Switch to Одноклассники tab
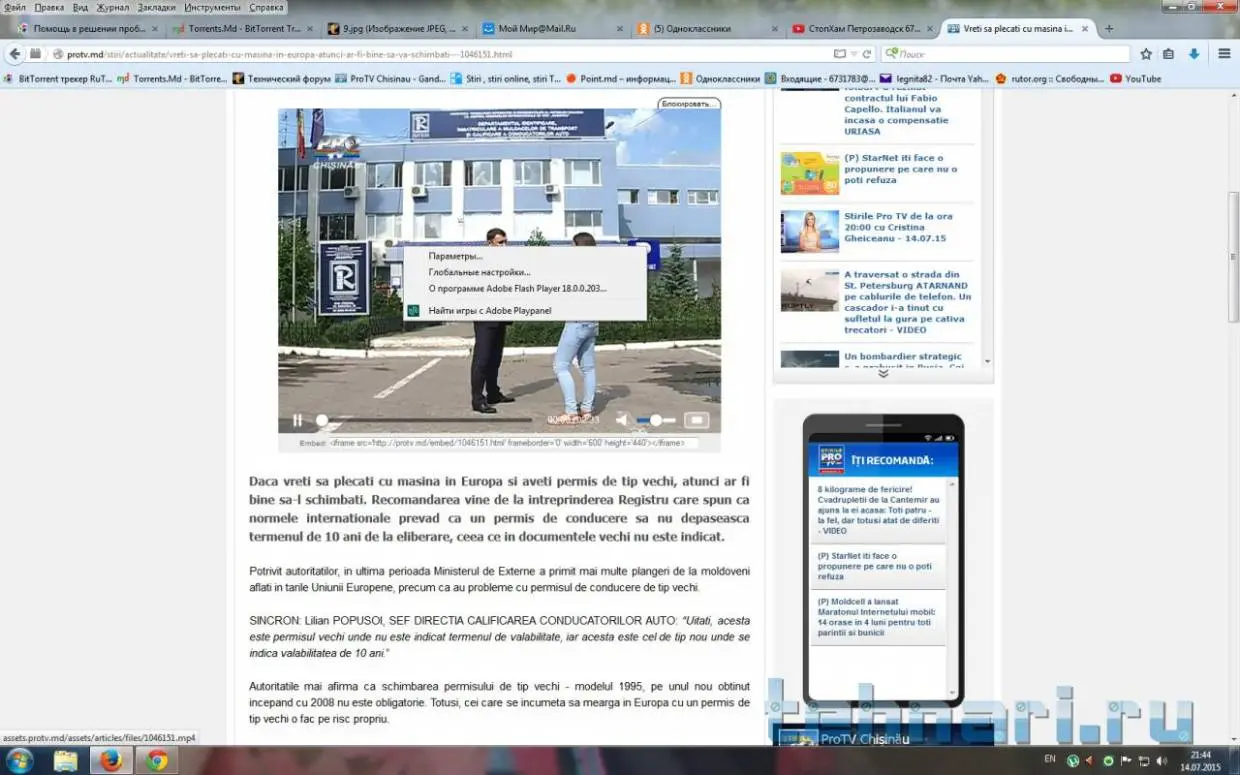This screenshot has width=1240, height=775. (x=705, y=29)
